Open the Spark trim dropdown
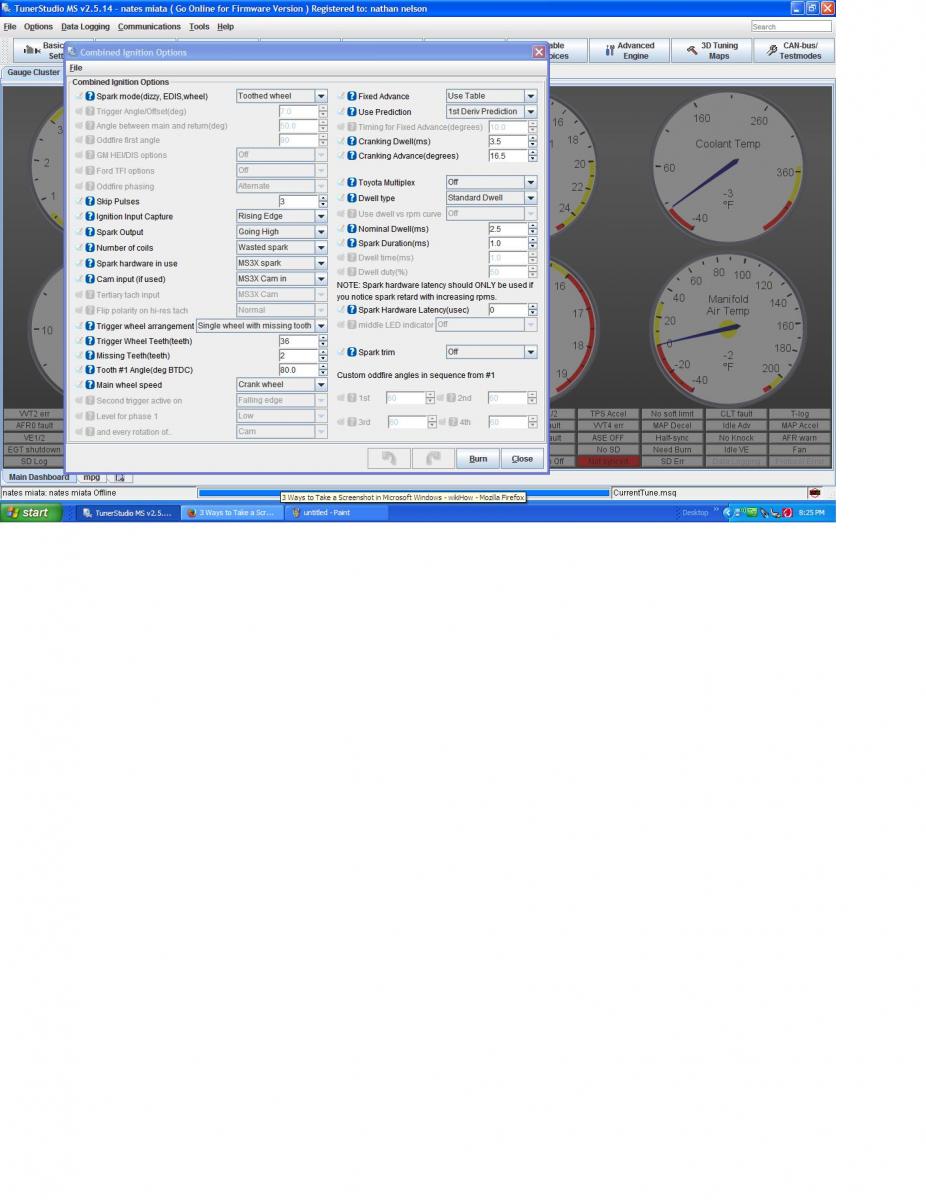The image size is (926, 1200). pos(491,352)
